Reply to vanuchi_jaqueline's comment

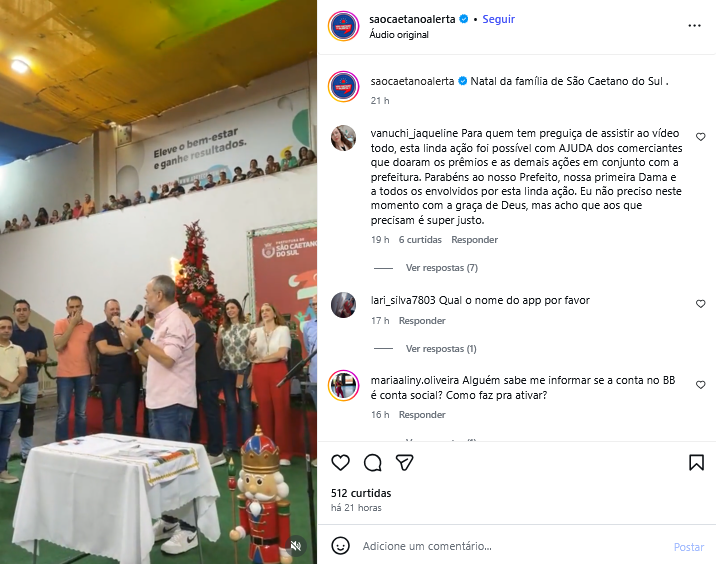(x=474, y=240)
